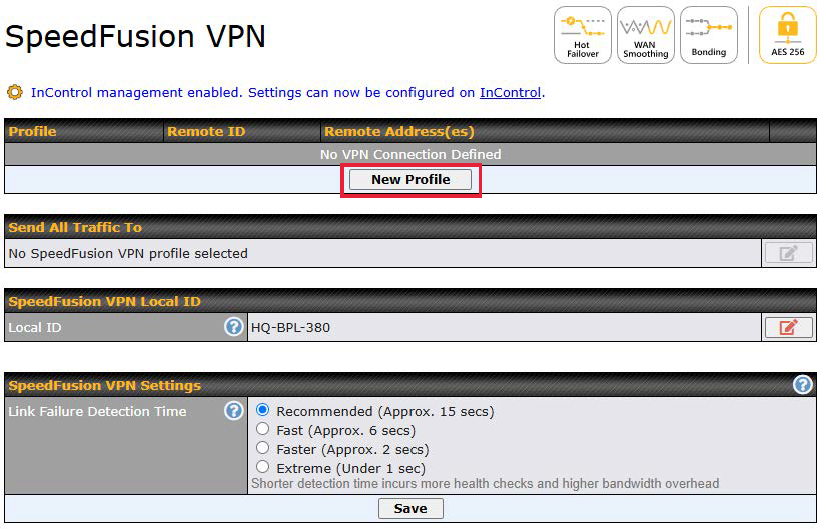Click the InControl gear icon
The height and width of the screenshot is (530, 826).
pyautogui.click(x=15, y=93)
